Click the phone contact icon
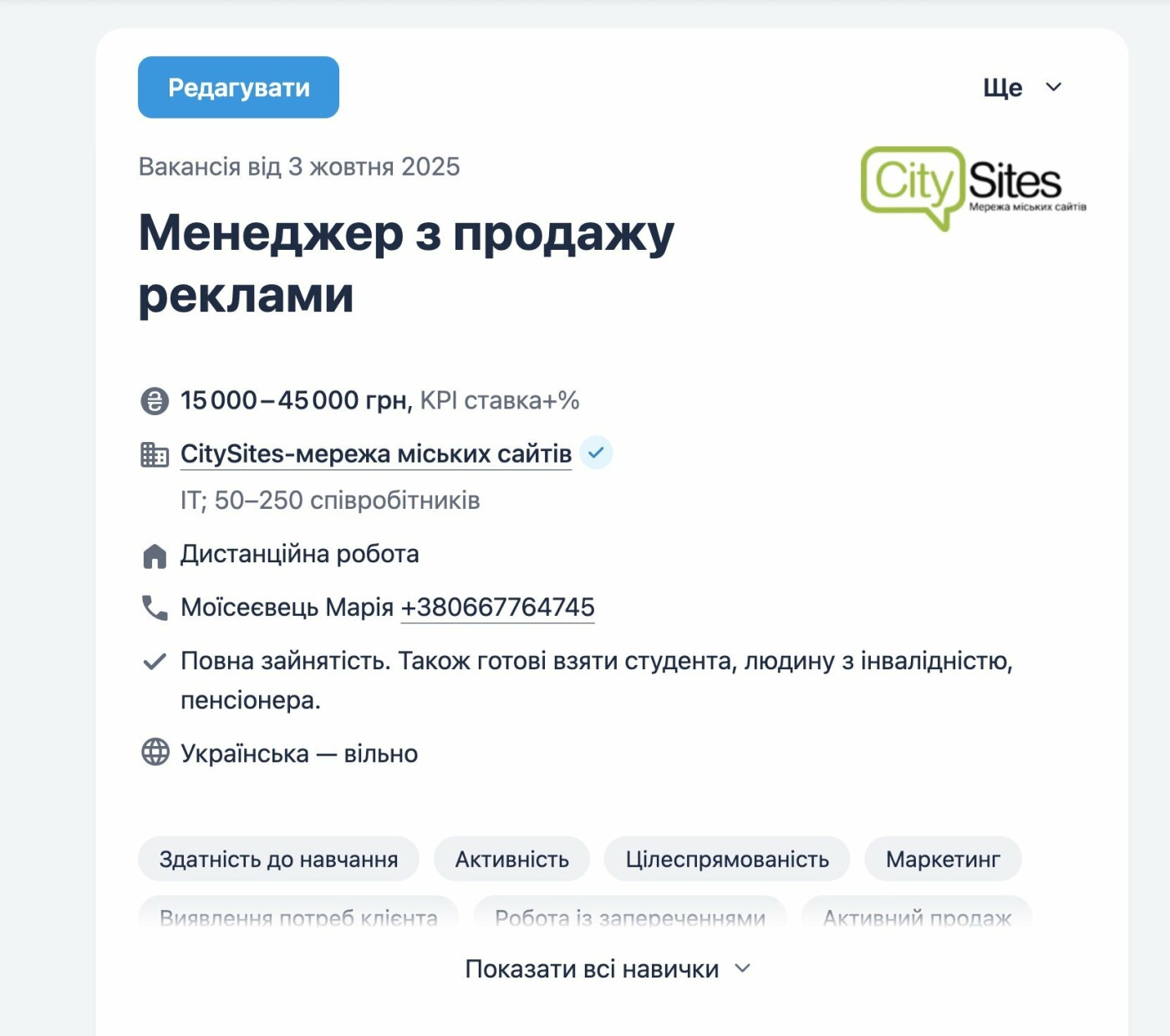The width and height of the screenshot is (1170, 1036). (155, 607)
